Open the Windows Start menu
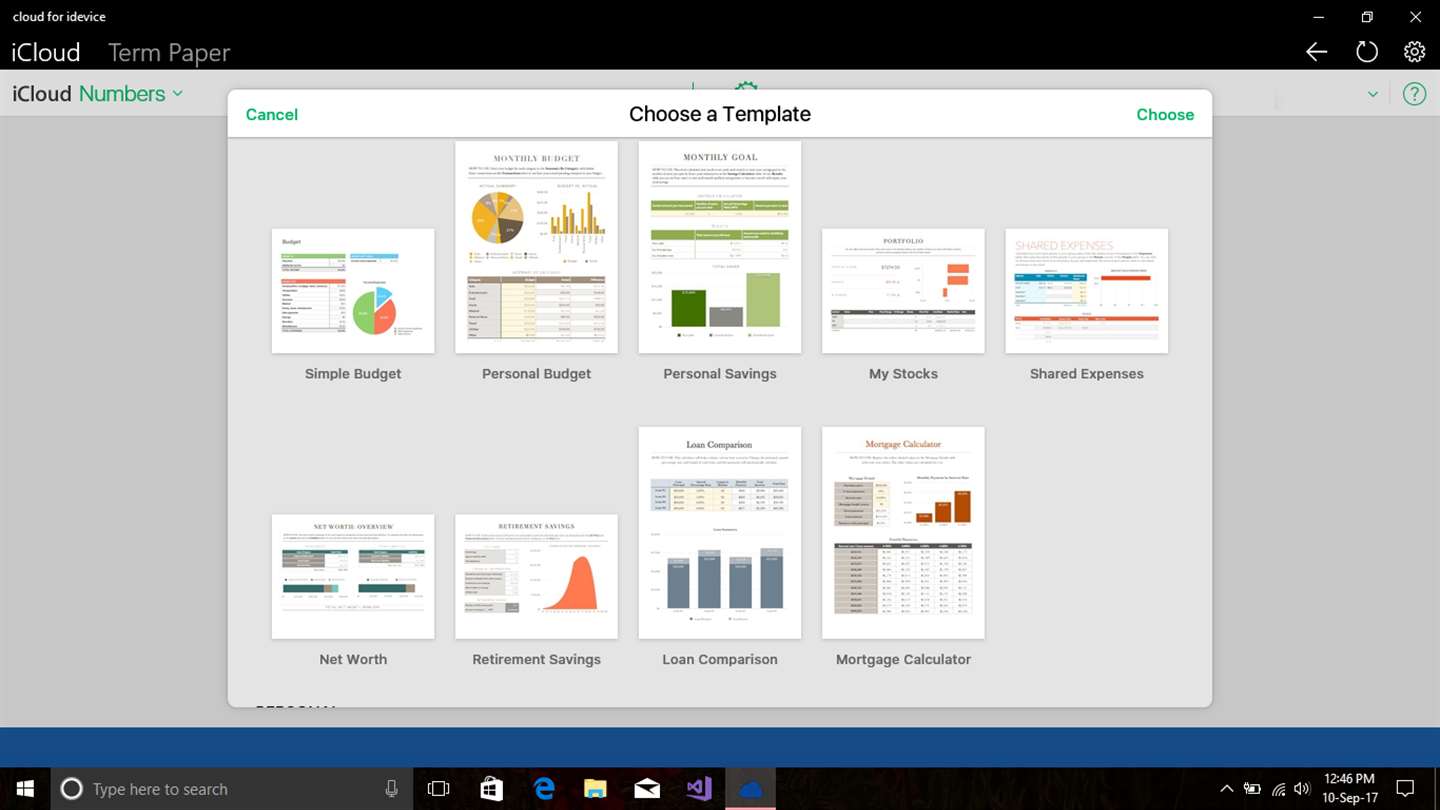 point(24,789)
